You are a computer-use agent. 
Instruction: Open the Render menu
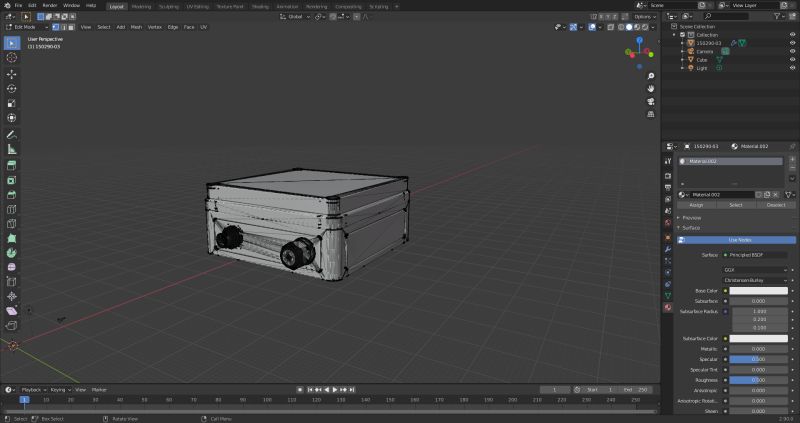(49, 6)
